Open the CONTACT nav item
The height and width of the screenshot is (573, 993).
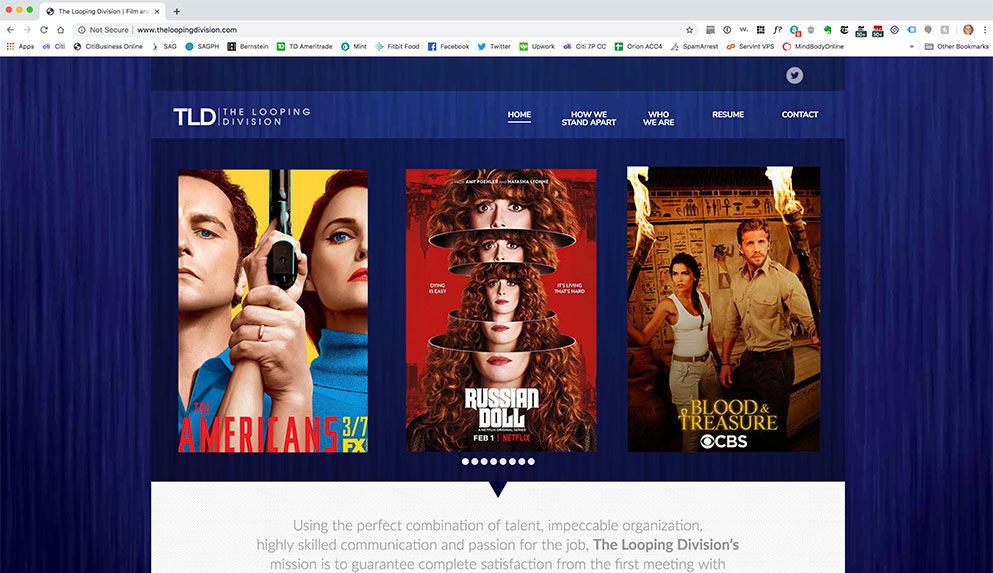[x=800, y=115]
